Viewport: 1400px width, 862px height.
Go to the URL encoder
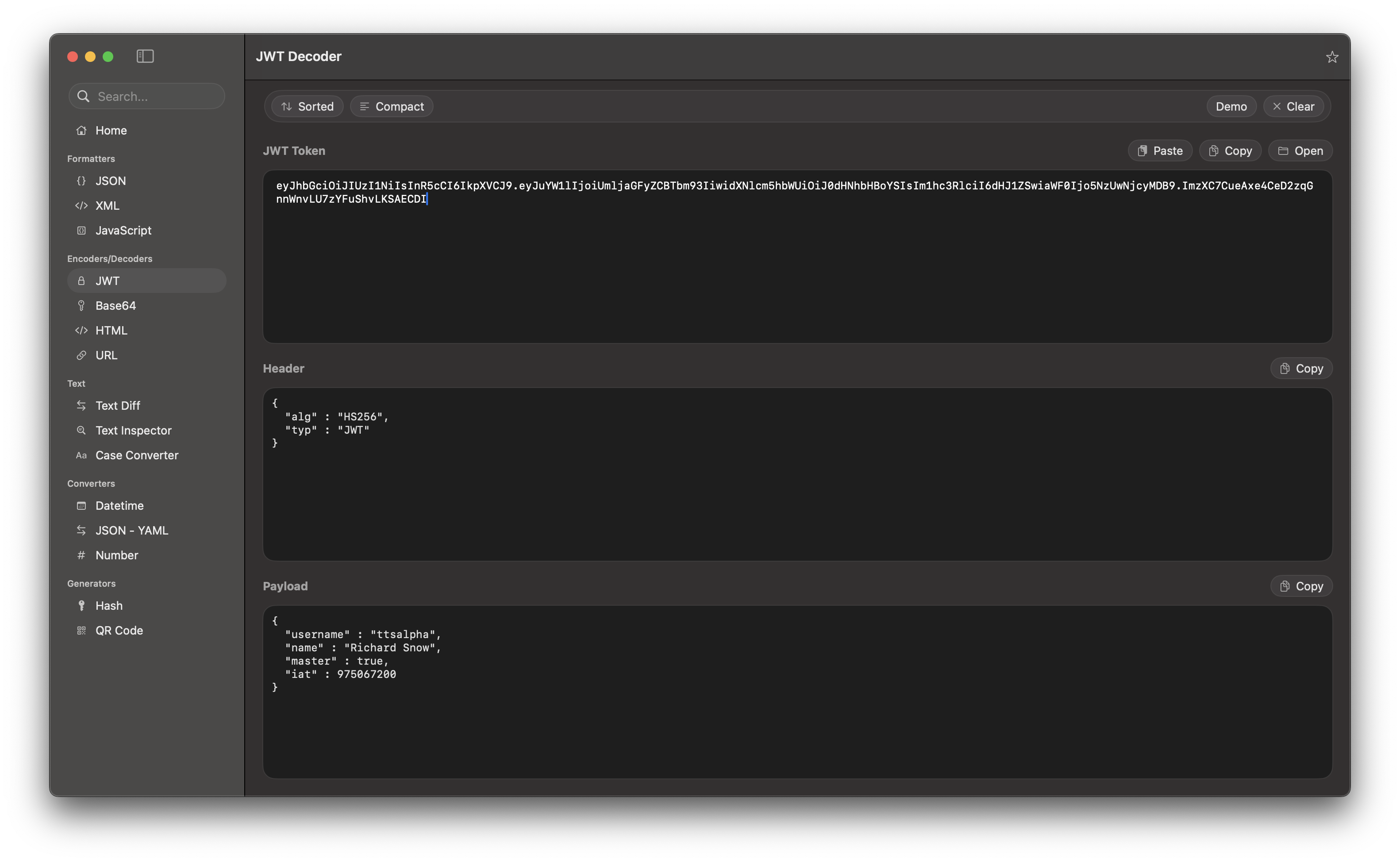pos(106,355)
